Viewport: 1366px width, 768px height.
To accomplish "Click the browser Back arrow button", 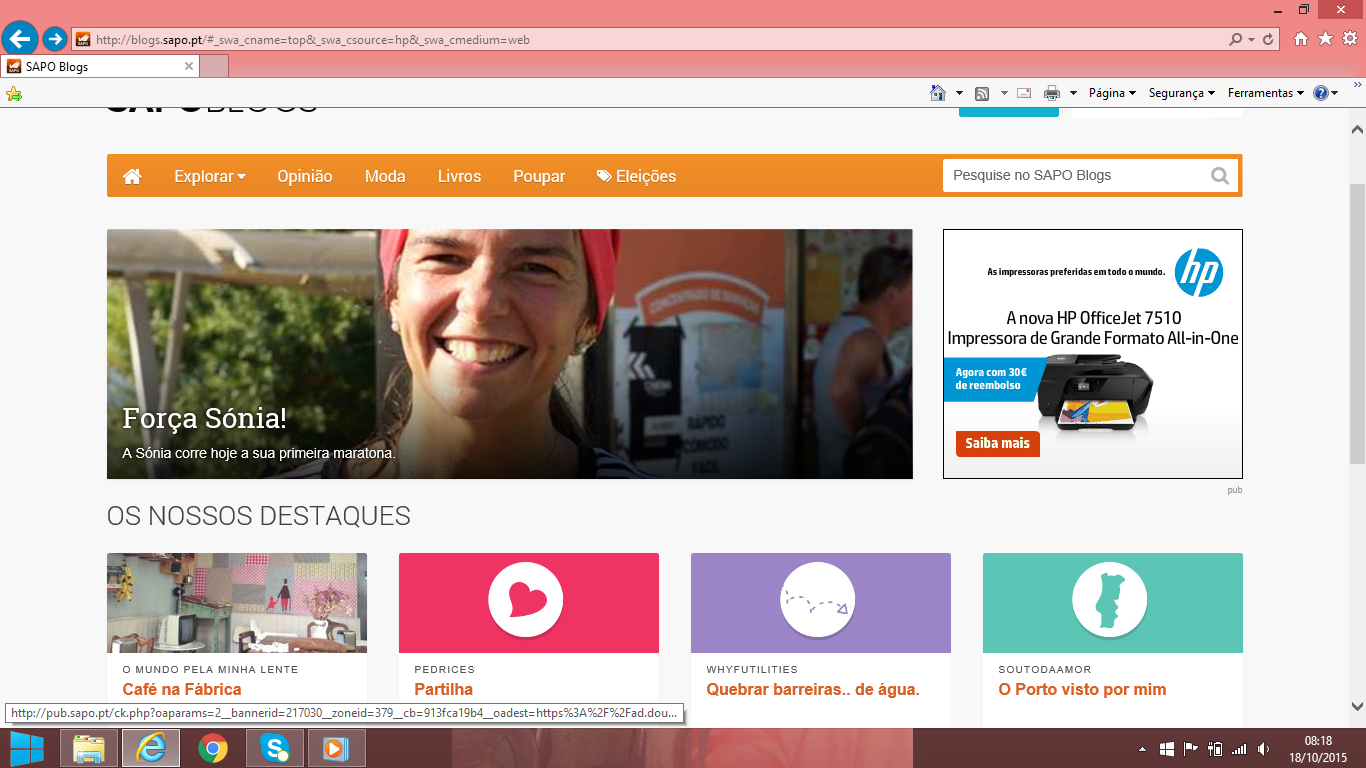I will (x=20, y=39).
